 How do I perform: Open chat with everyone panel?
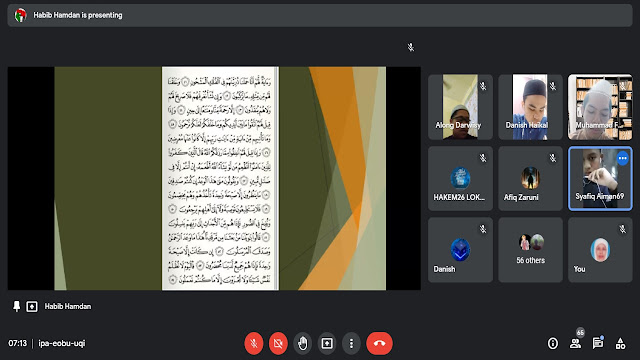pos(598,343)
